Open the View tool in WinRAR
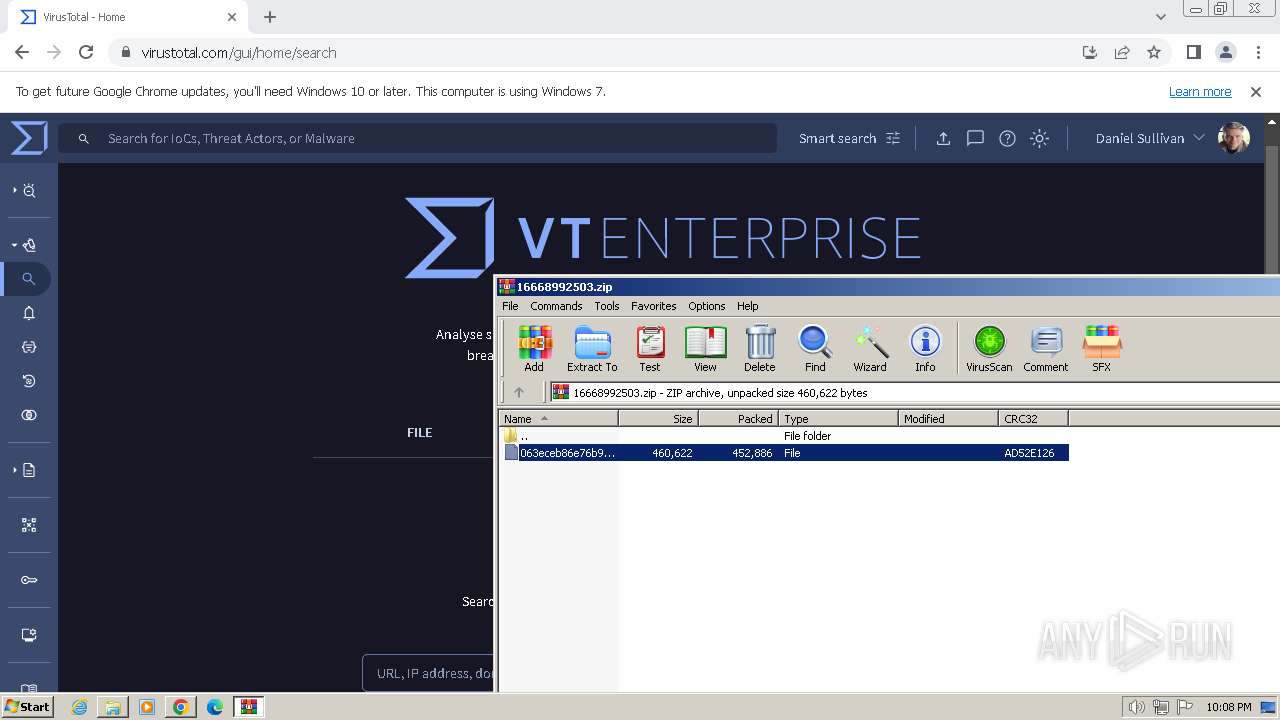The image size is (1280, 720). pos(705,349)
